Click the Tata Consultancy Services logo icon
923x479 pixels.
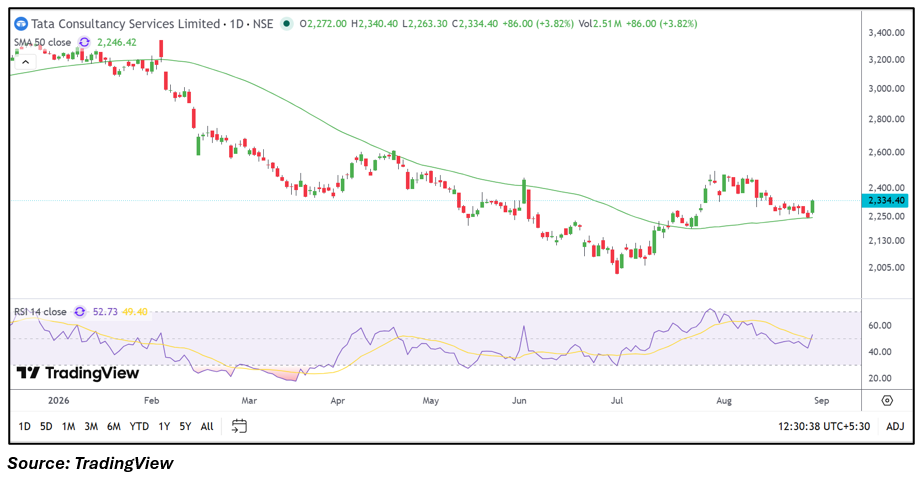coord(21,24)
